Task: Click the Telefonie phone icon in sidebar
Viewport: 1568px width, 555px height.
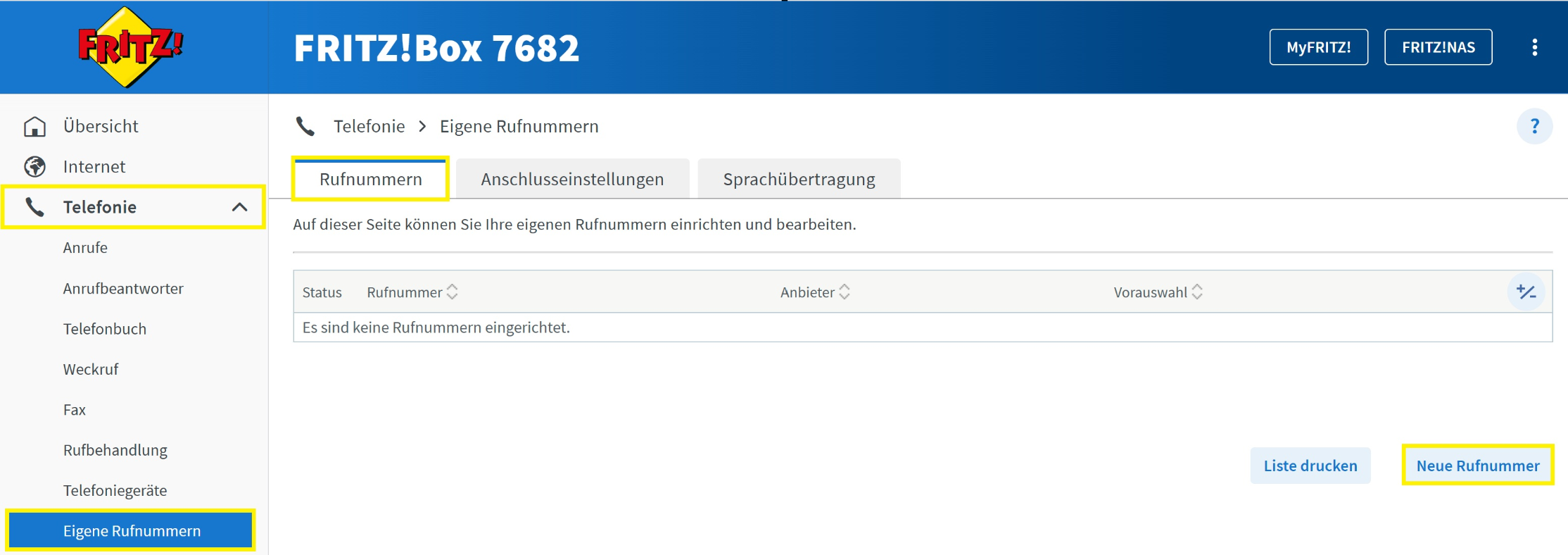Action: (x=34, y=207)
